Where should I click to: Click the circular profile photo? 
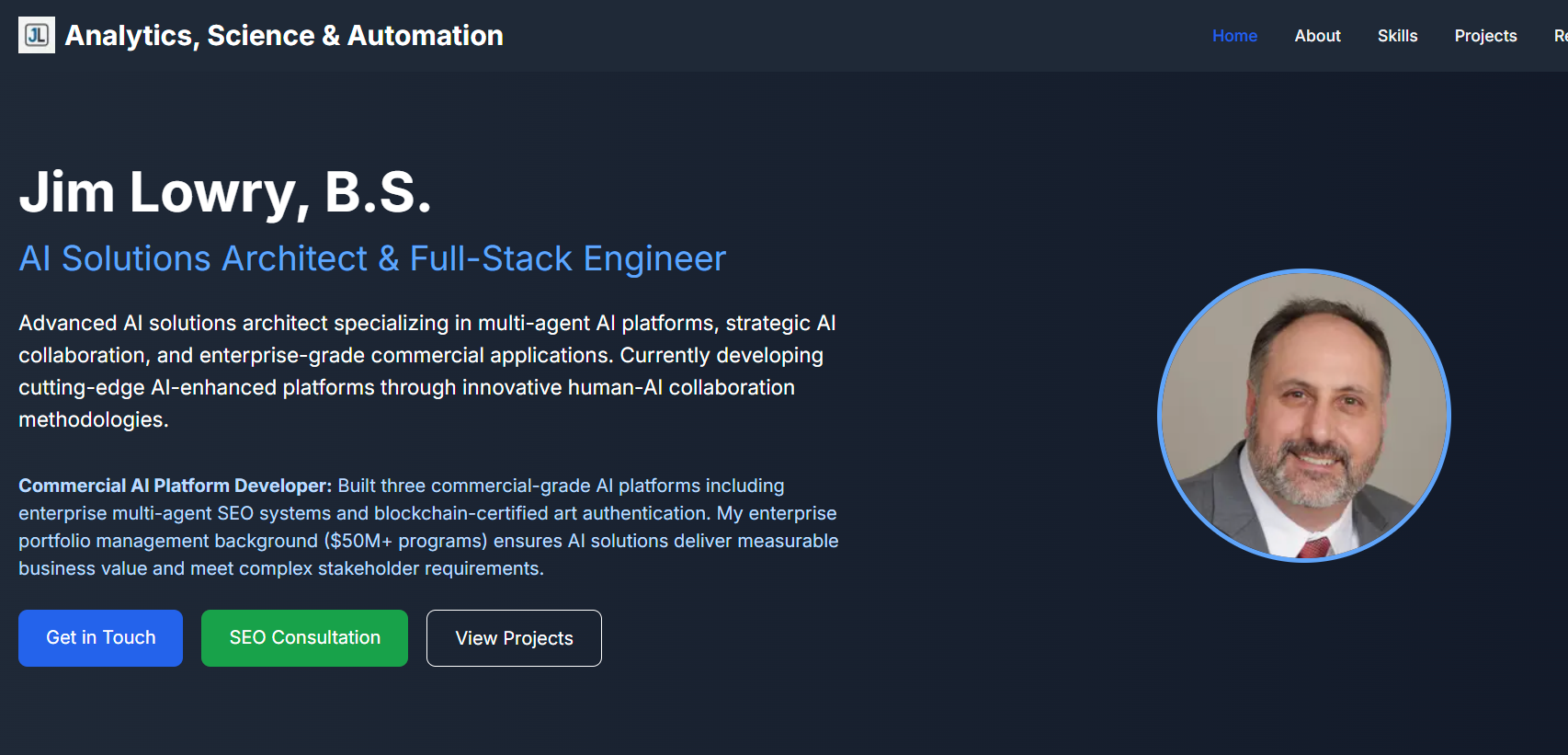point(1303,416)
